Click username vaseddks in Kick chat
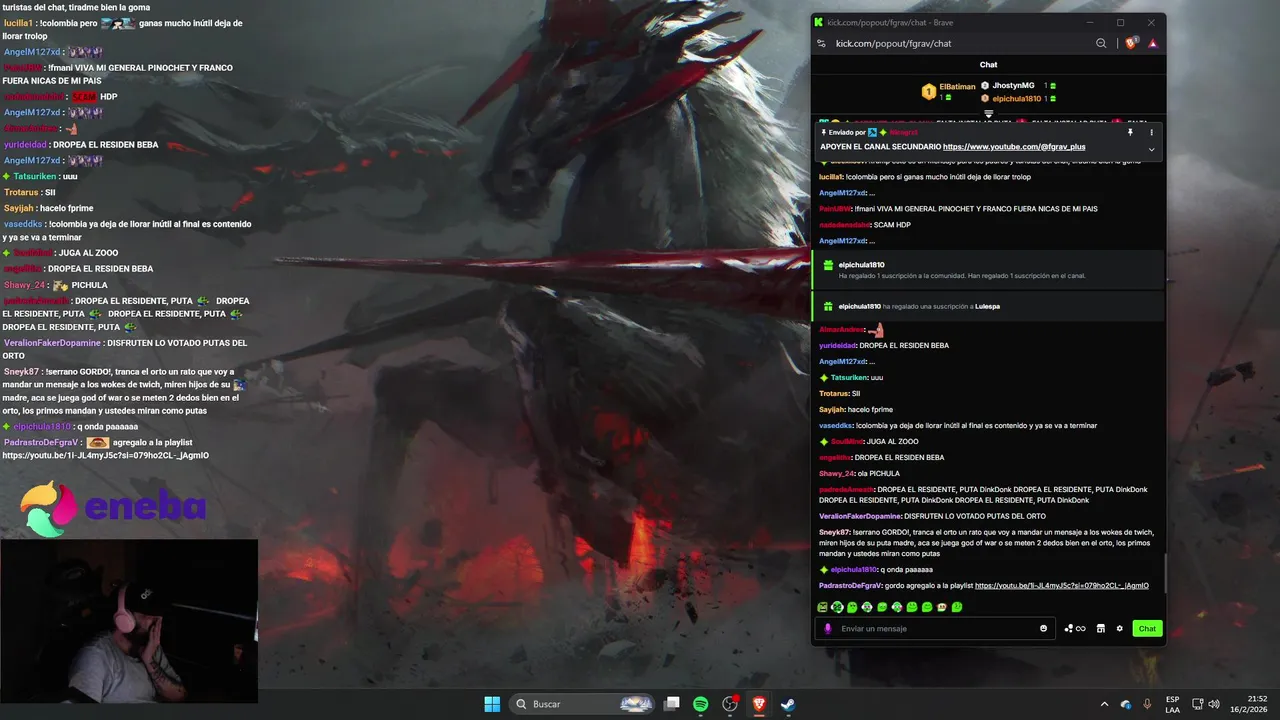 (x=837, y=426)
